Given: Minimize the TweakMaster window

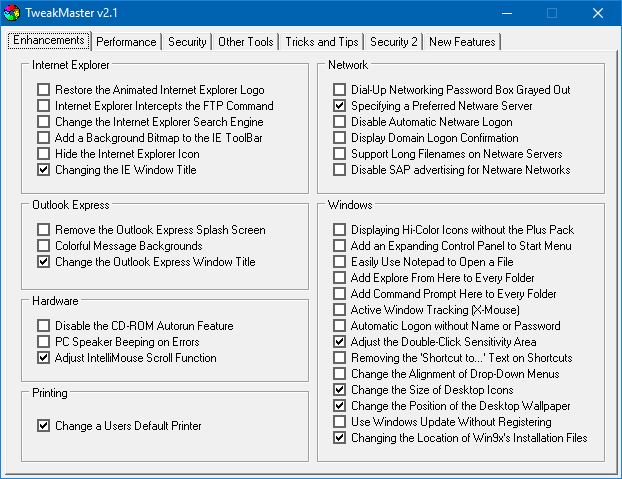Looking at the screenshot, I should pos(505,14).
